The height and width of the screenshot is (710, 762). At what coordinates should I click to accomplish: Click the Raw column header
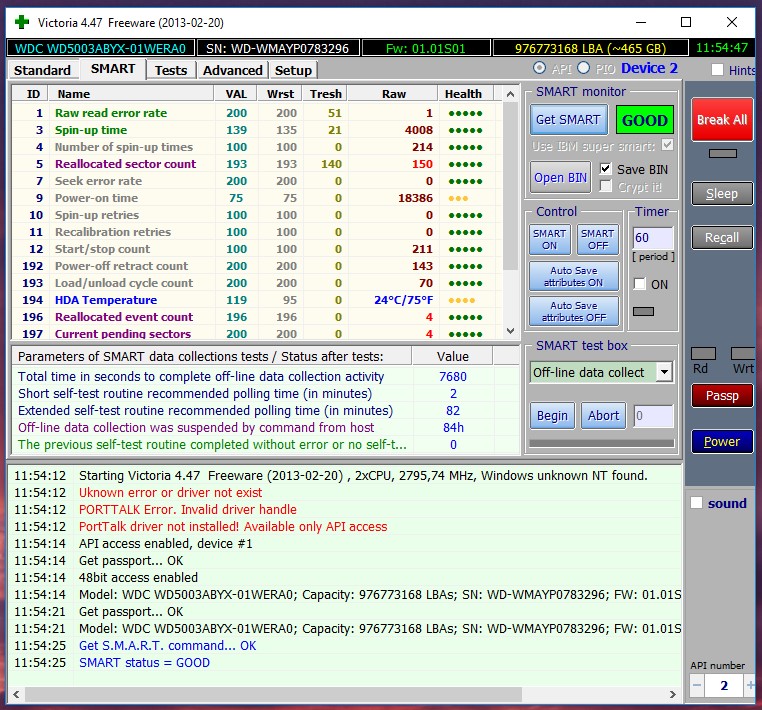coord(393,94)
